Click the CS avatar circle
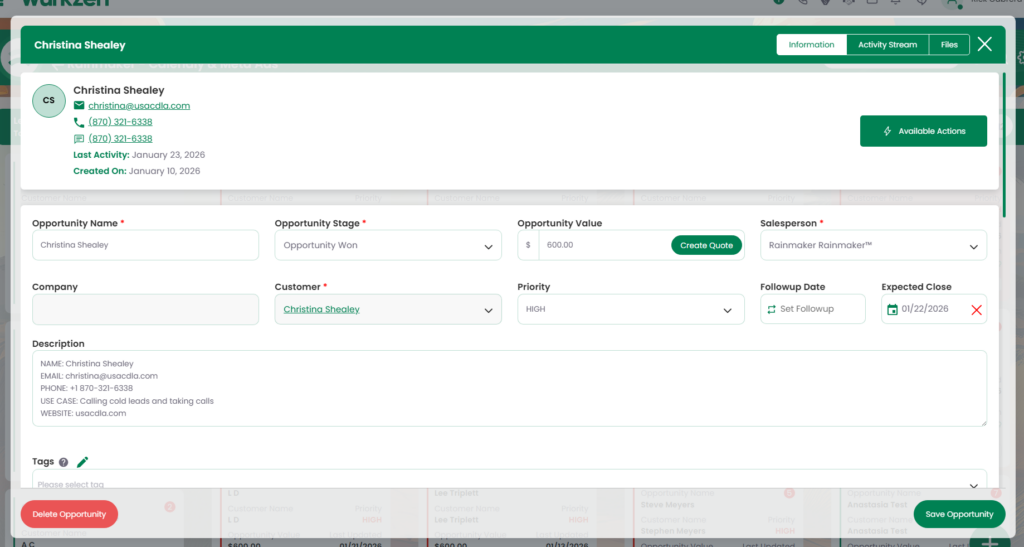This screenshot has height=547, width=1024. click(x=49, y=101)
